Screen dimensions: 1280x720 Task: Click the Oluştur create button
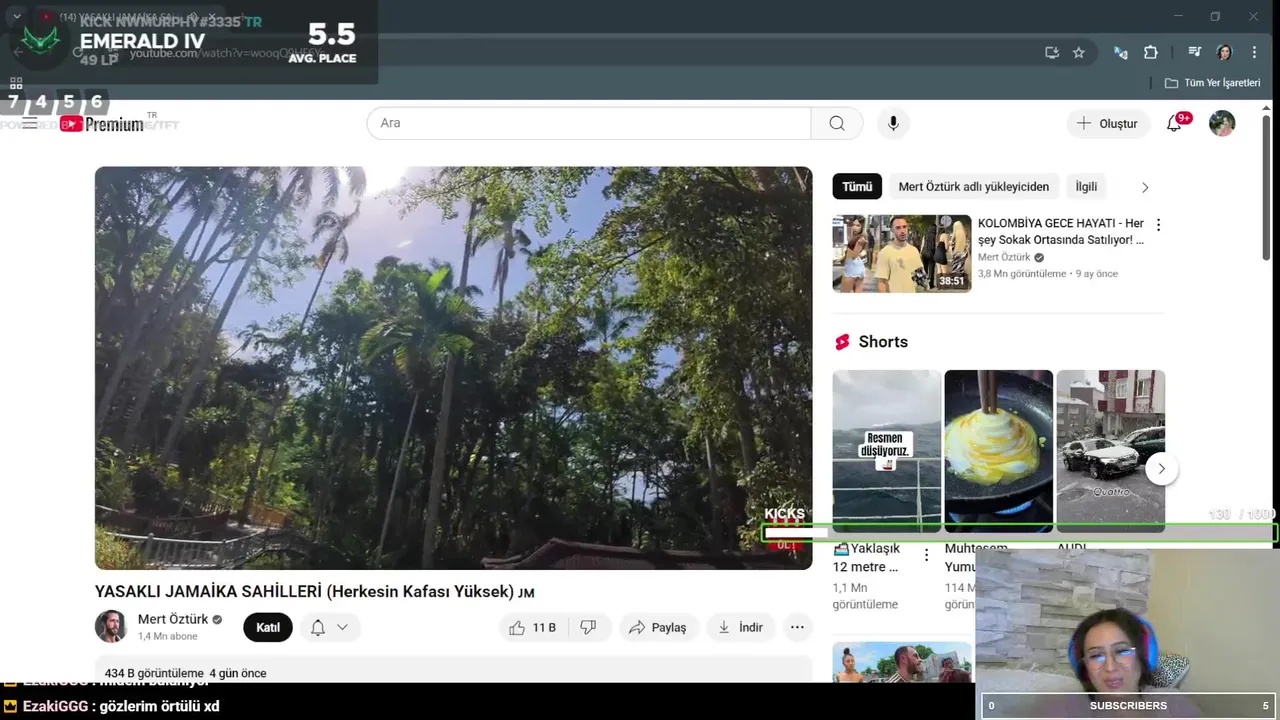pyautogui.click(x=1107, y=123)
